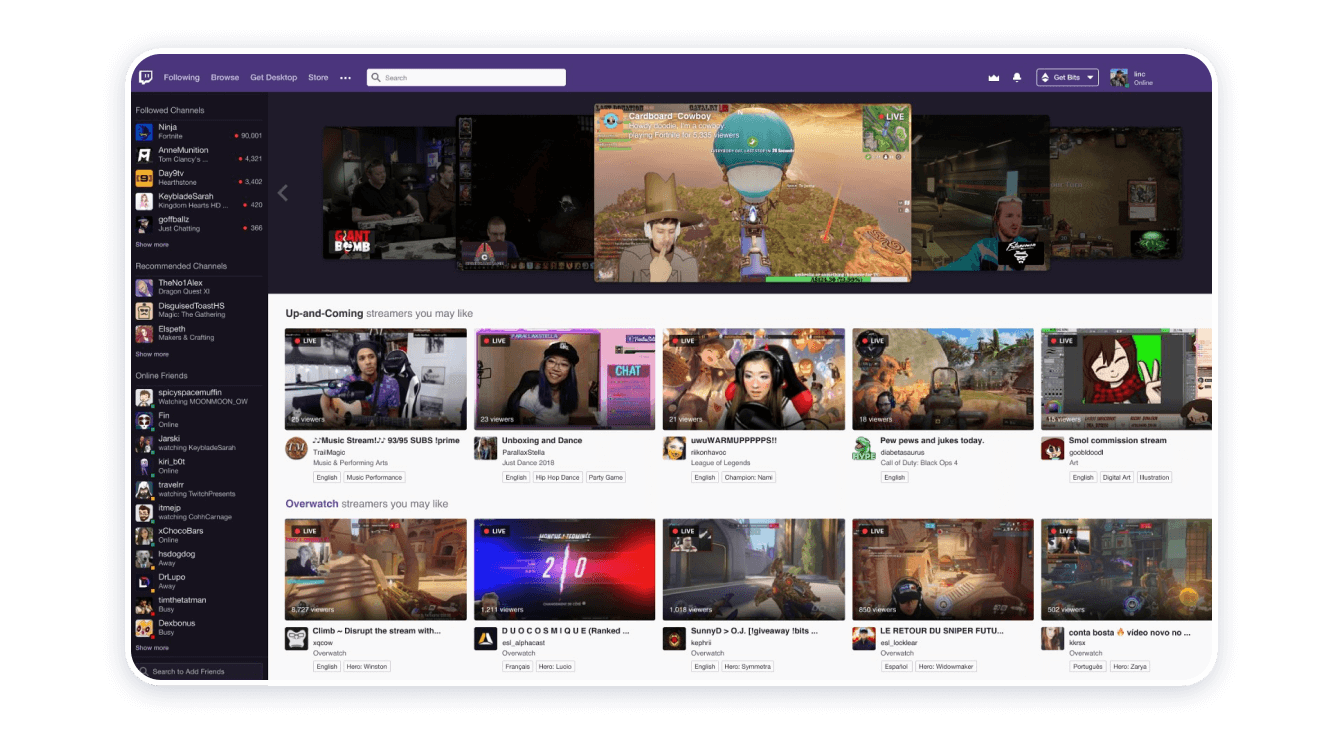
Task: Open the Get Bits dropdown
Action: [x=1067, y=78]
